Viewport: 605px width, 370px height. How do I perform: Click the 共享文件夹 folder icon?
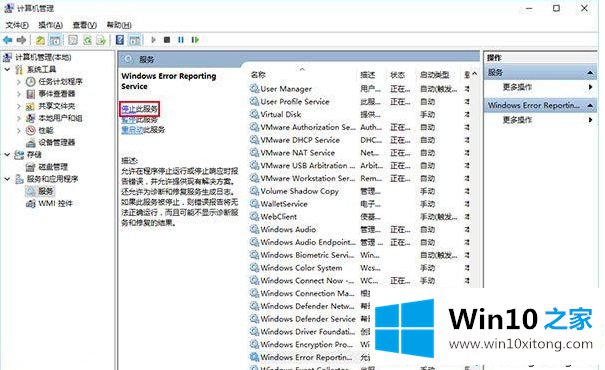30,106
